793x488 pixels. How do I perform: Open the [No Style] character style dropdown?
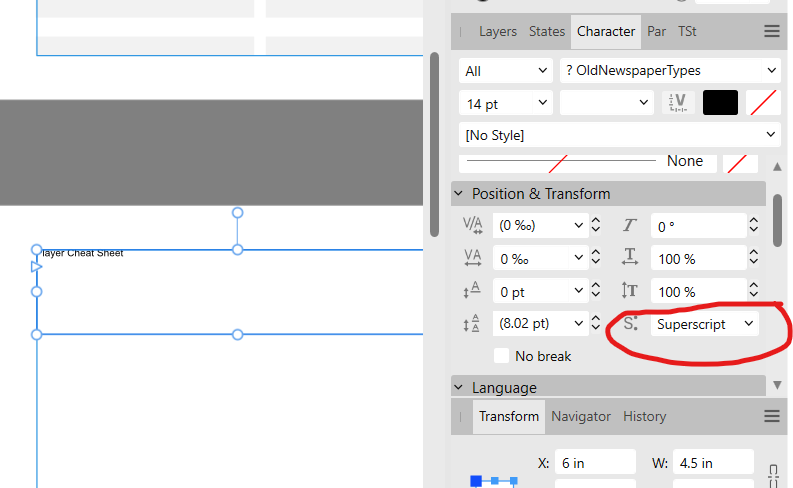(x=620, y=136)
